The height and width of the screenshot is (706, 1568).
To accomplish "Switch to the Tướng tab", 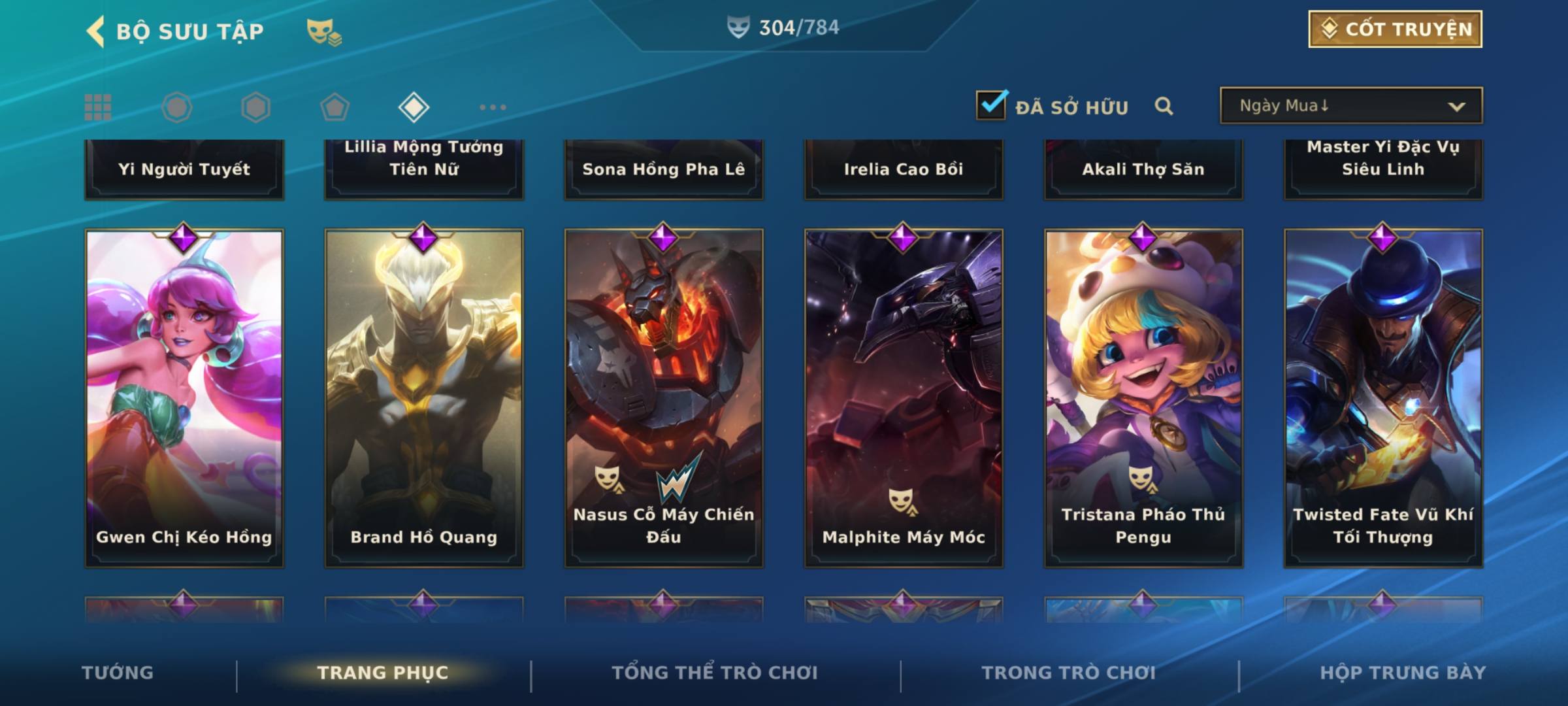I will (118, 673).
